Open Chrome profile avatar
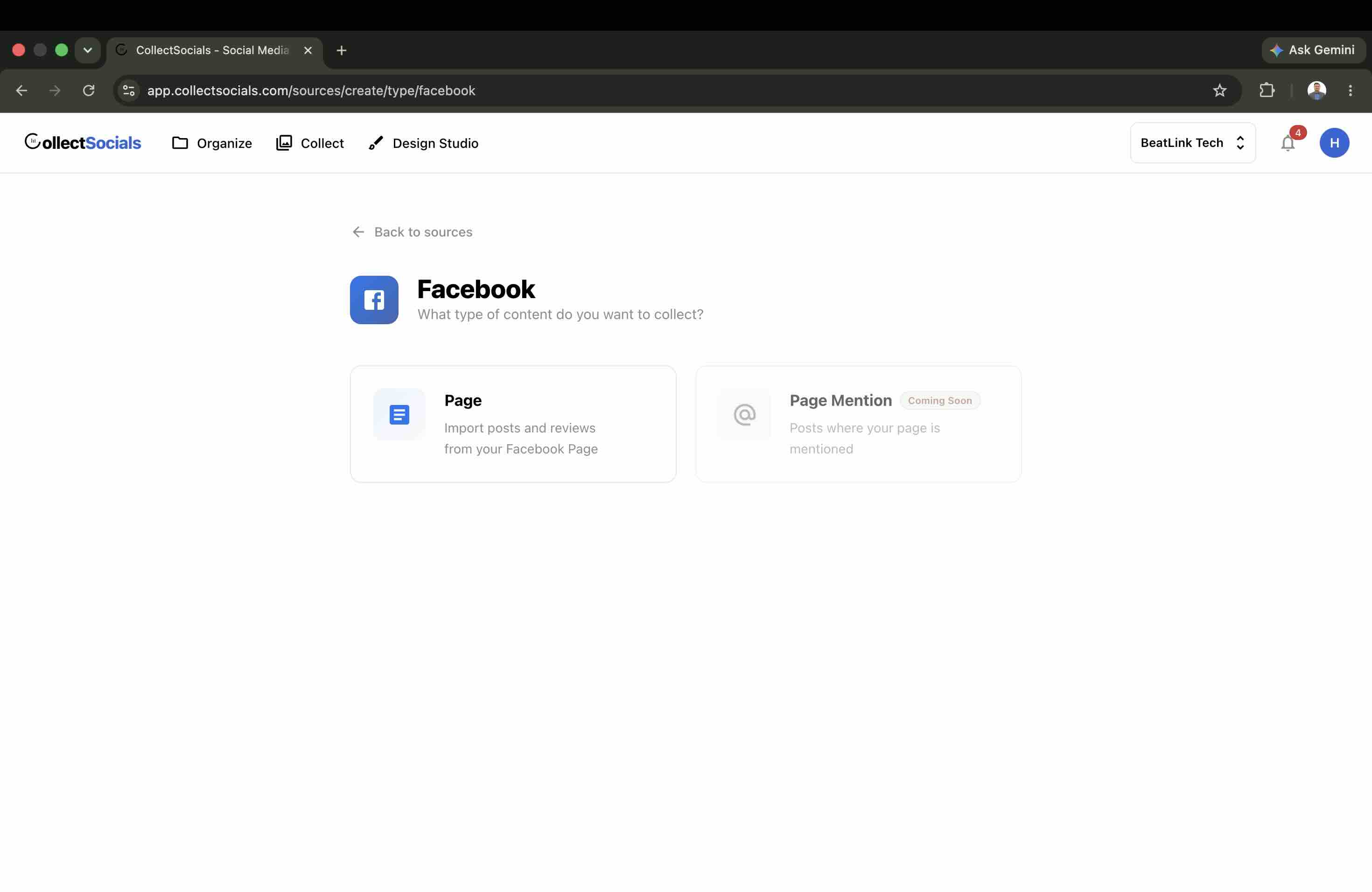Image resolution: width=1372 pixels, height=892 pixels. pyautogui.click(x=1316, y=91)
